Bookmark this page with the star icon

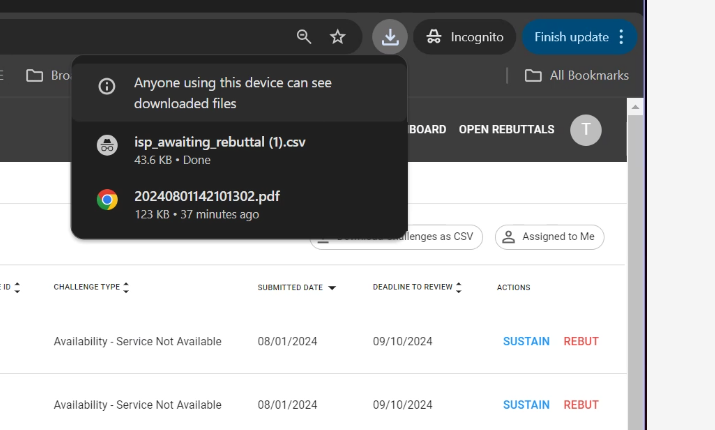338,37
